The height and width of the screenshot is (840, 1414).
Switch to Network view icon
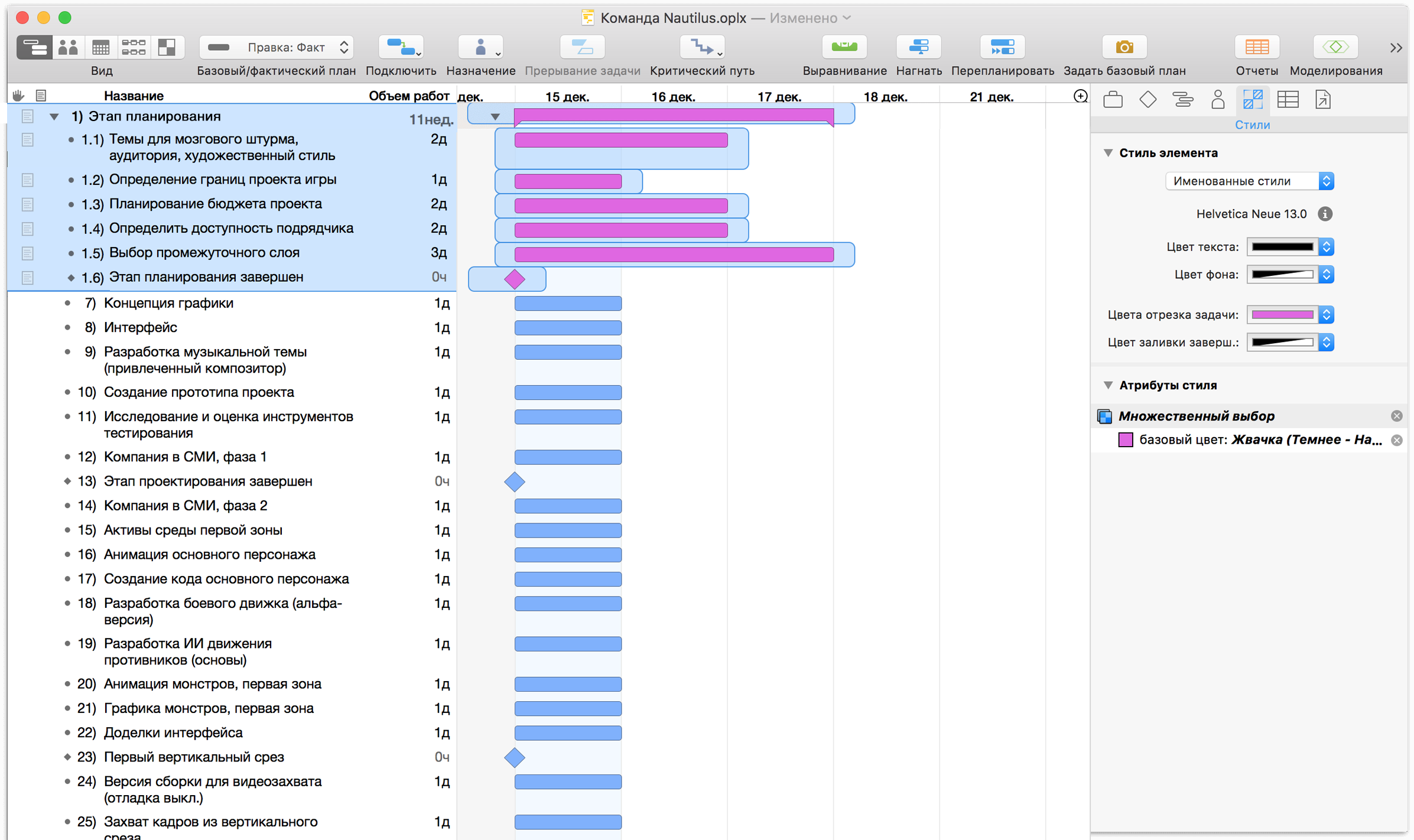134,47
